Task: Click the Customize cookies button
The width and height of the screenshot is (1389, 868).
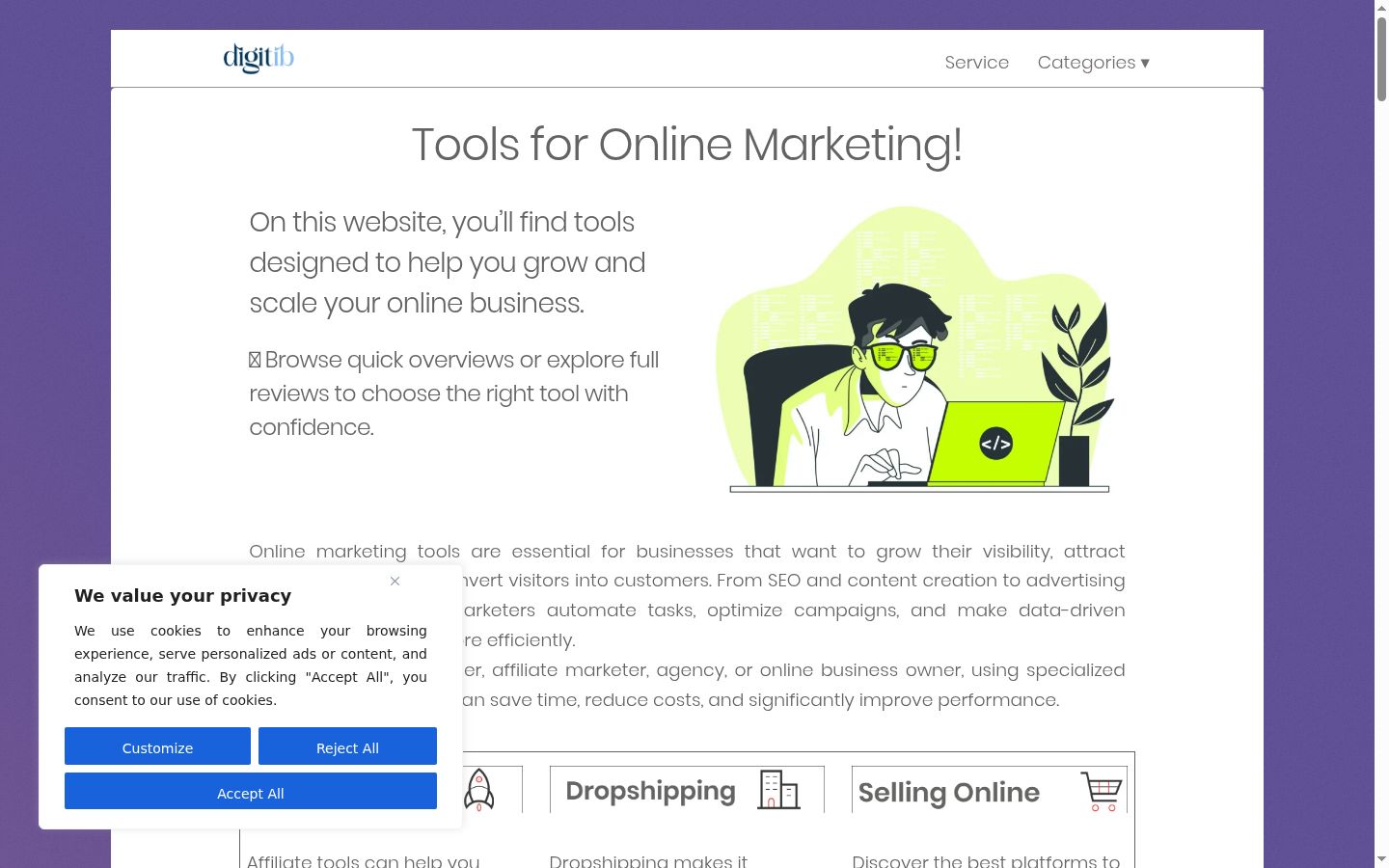Action: (x=157, y=746)
